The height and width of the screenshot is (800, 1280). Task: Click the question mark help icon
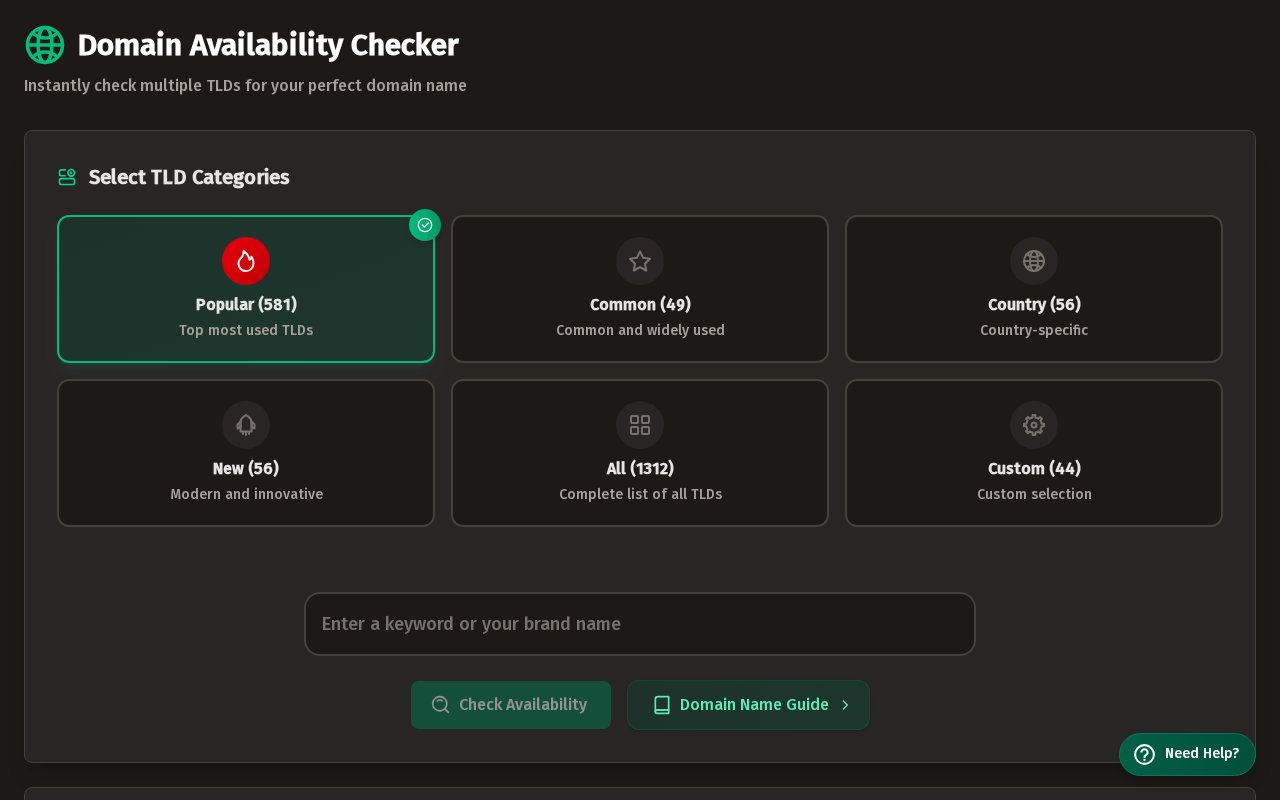coord(1145,754)
